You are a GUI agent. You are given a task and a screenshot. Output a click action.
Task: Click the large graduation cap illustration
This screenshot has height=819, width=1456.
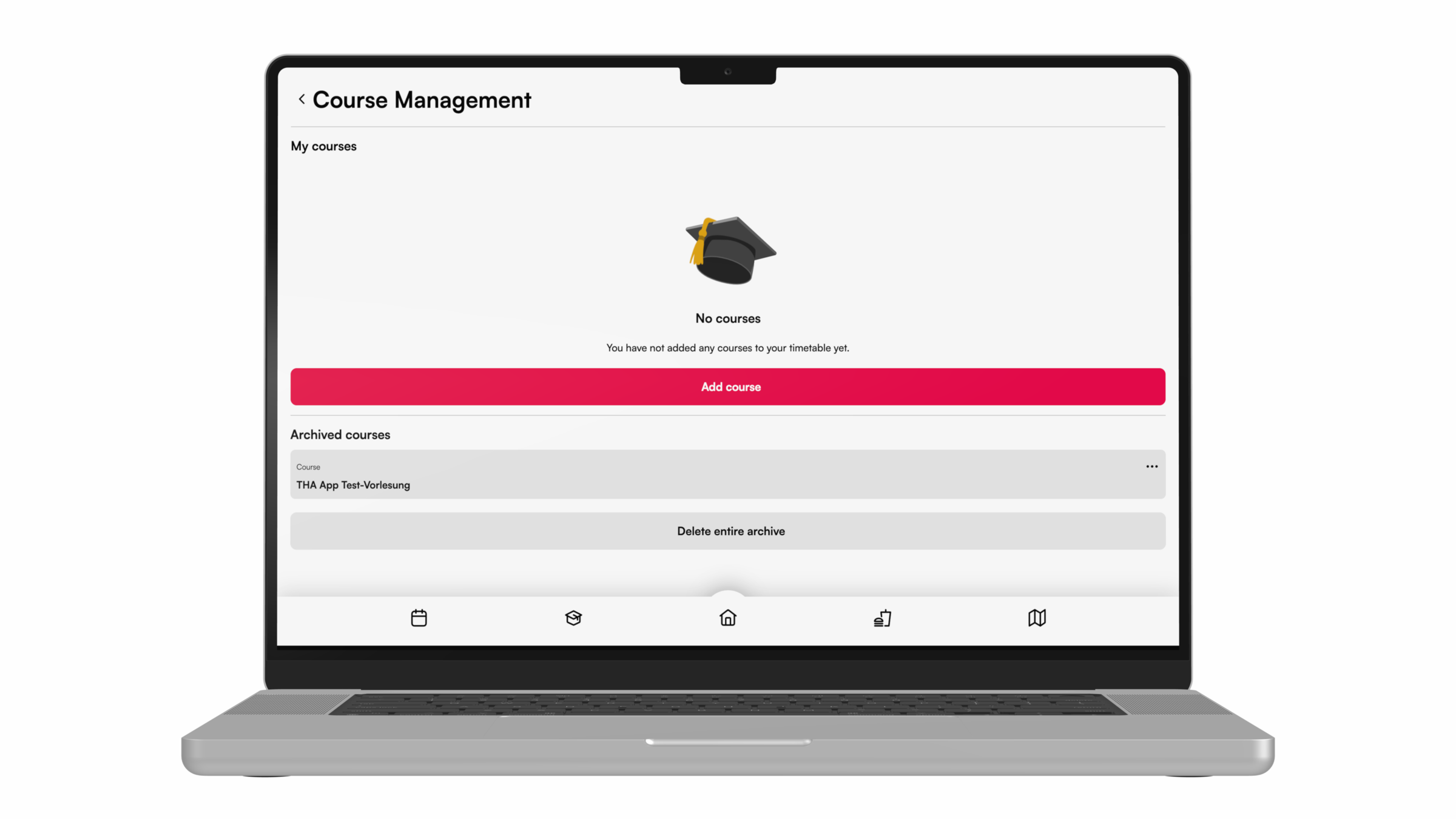click(730, 251)
